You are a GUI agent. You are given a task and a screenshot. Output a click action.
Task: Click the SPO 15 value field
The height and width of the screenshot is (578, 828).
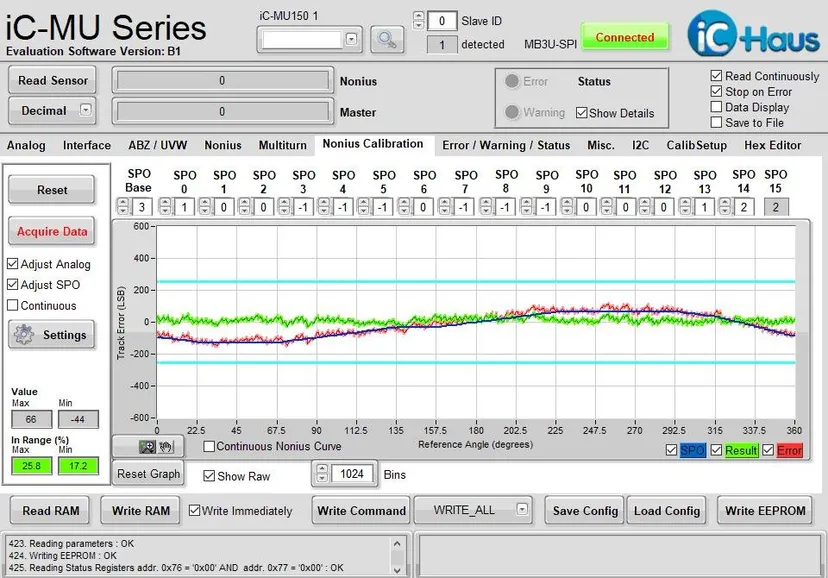tap(775, 207)
